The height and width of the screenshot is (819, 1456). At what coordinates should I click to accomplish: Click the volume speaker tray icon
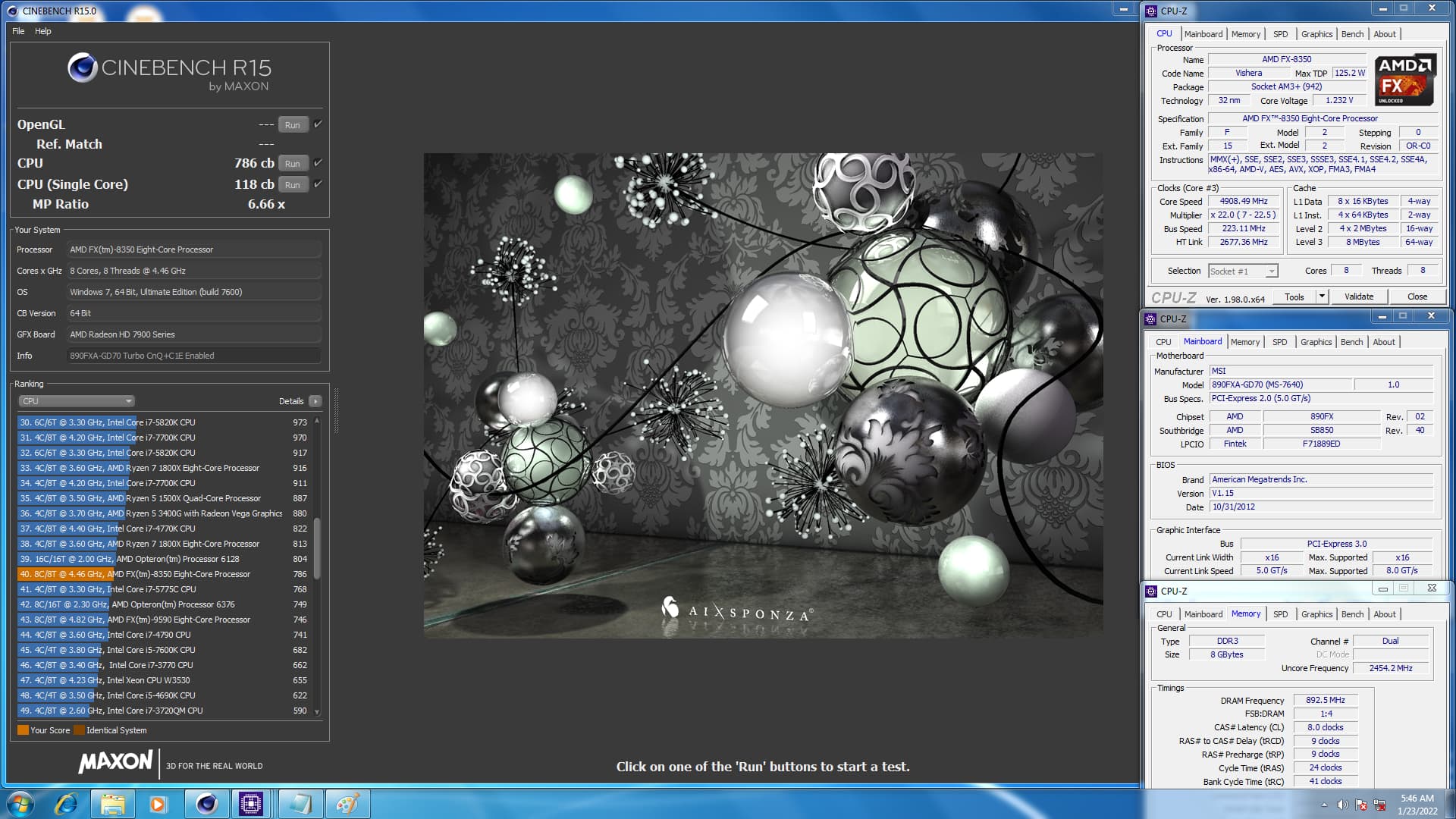tap(1342, 805)
